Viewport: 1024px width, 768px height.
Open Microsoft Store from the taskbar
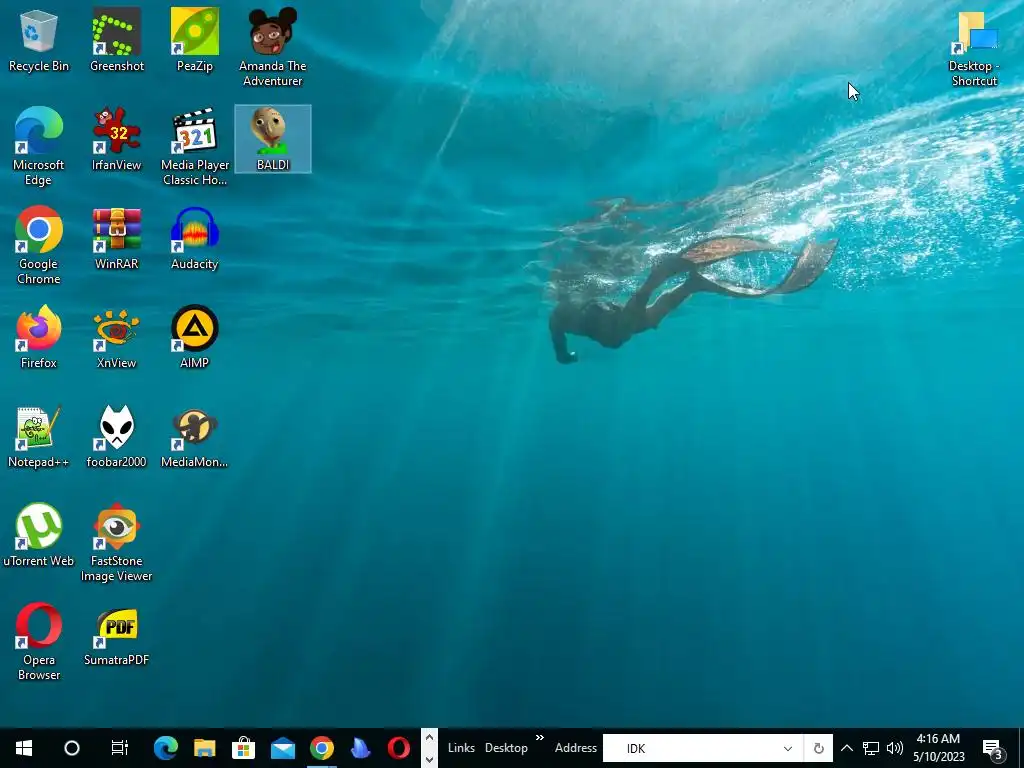point(244,748)
